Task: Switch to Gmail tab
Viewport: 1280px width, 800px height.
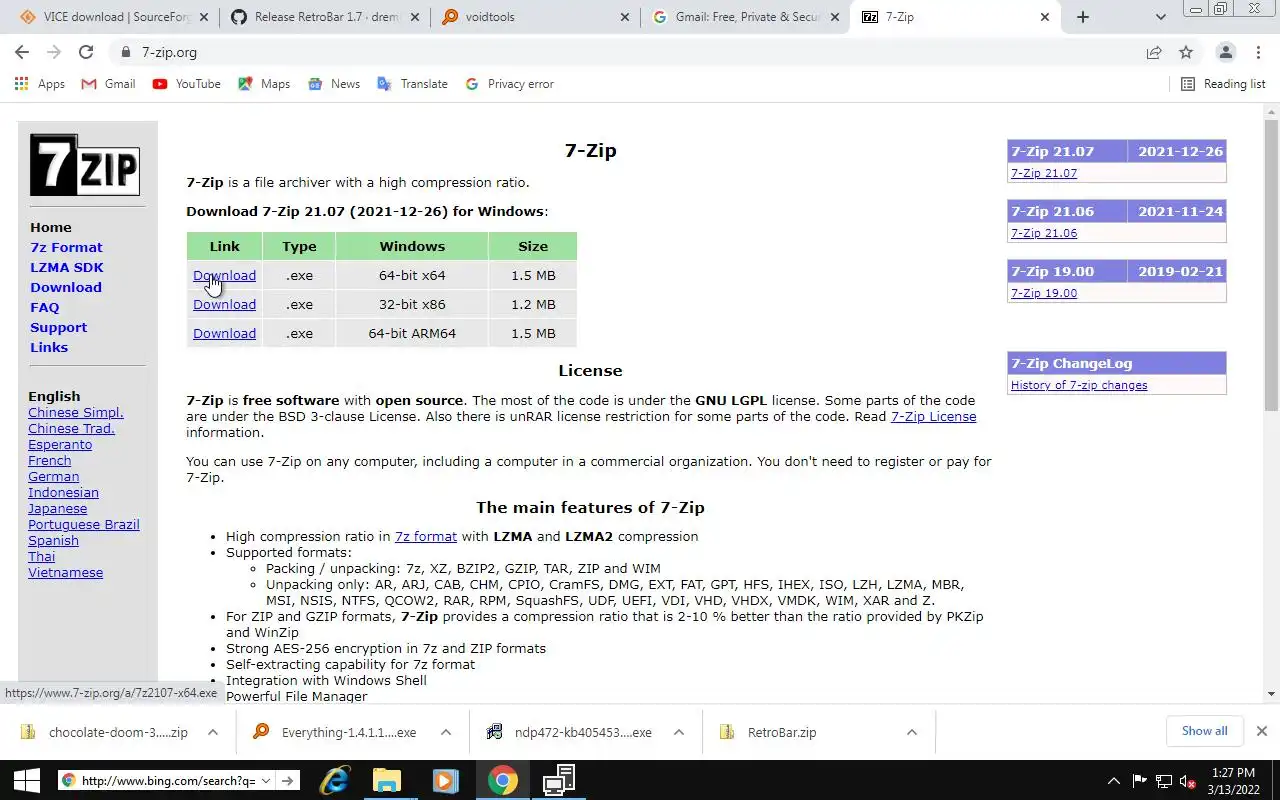Action: coord(745,17)
